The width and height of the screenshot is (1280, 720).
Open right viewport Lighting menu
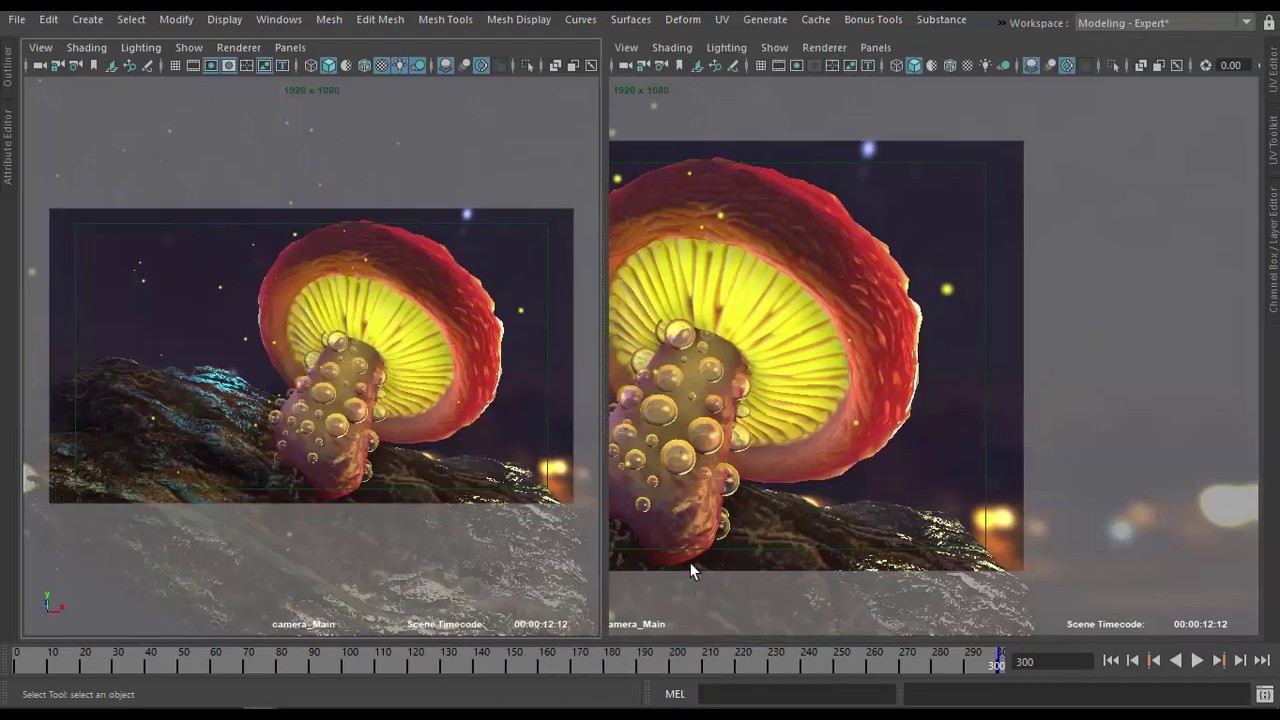point(726,47)
